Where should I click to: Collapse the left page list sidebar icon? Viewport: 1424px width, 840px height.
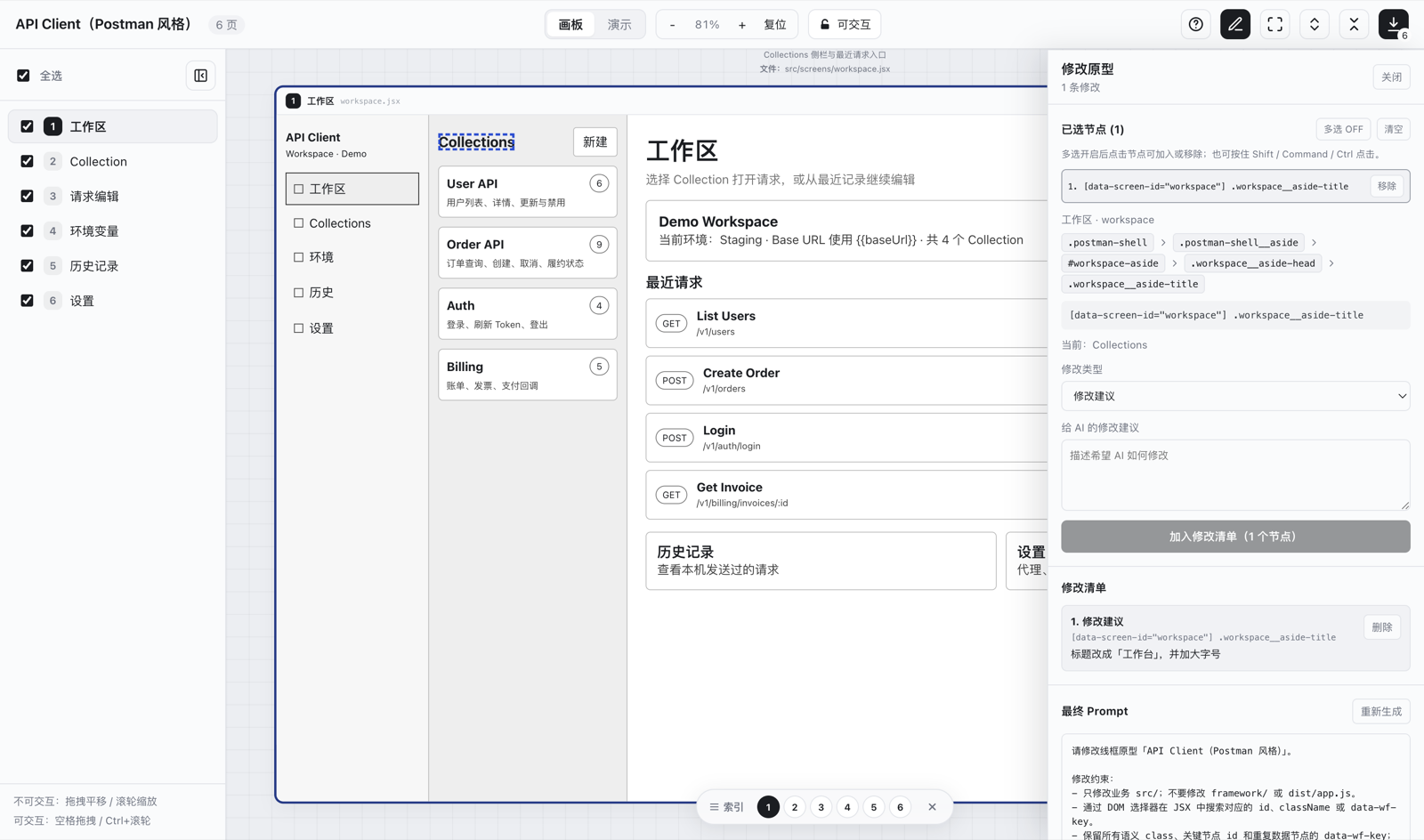201,76
